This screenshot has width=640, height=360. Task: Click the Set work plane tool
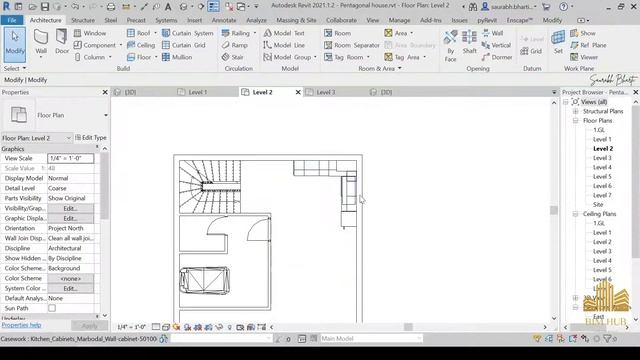[558, 42]
